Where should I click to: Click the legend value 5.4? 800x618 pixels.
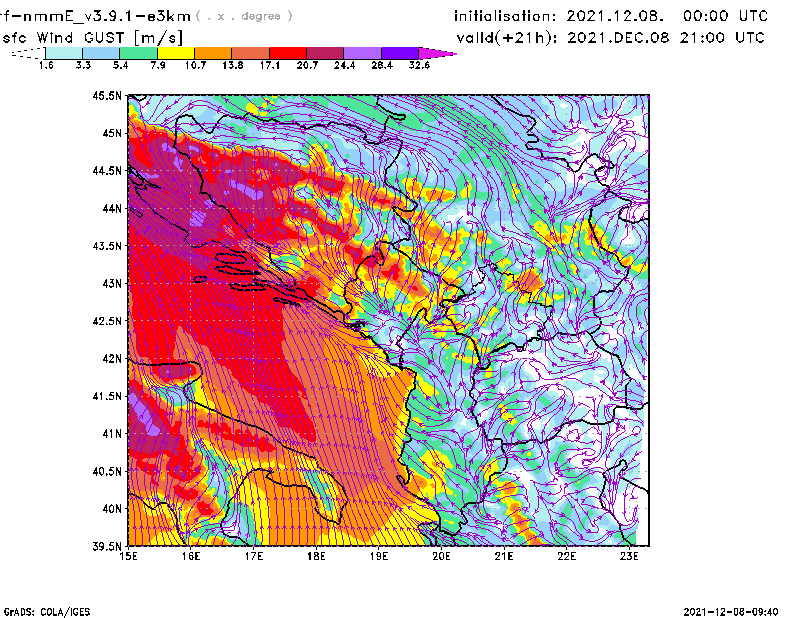coord(120,65)
